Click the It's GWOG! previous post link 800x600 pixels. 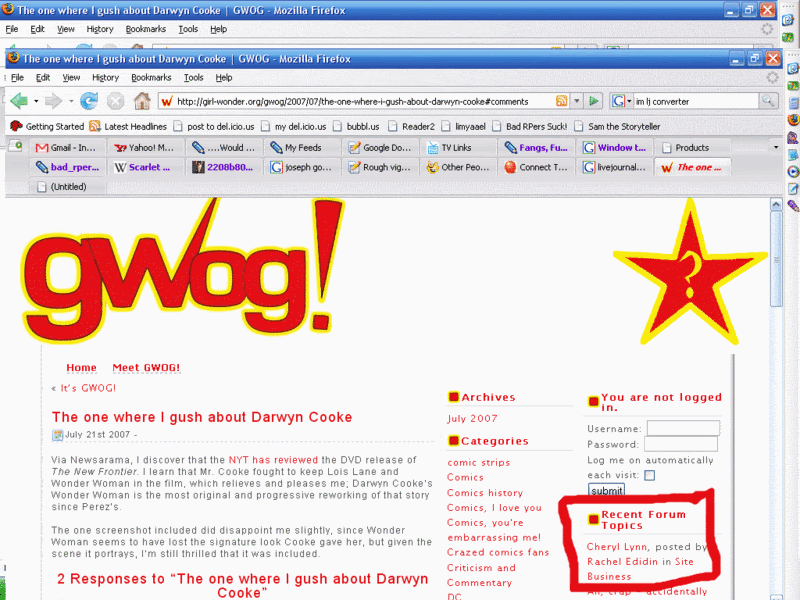[88, 388]
